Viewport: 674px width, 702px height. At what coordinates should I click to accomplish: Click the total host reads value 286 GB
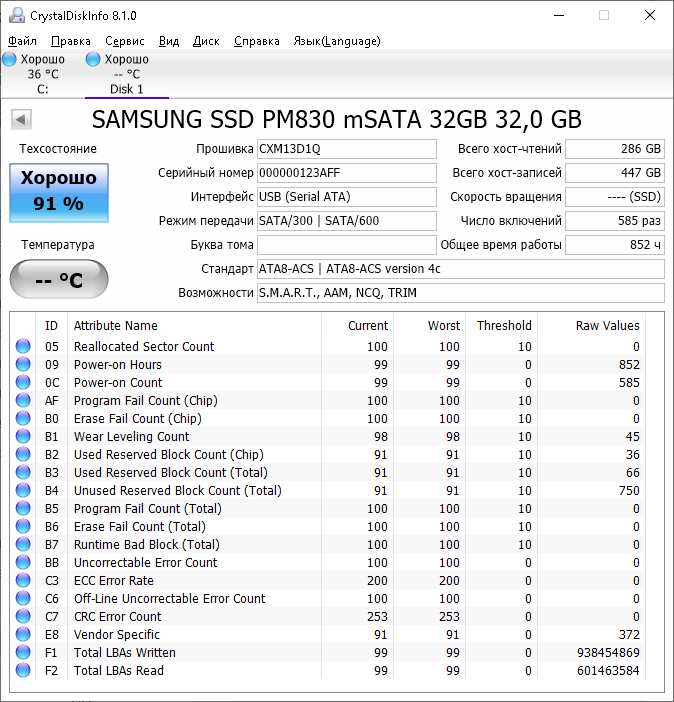[x=614, y=149]
